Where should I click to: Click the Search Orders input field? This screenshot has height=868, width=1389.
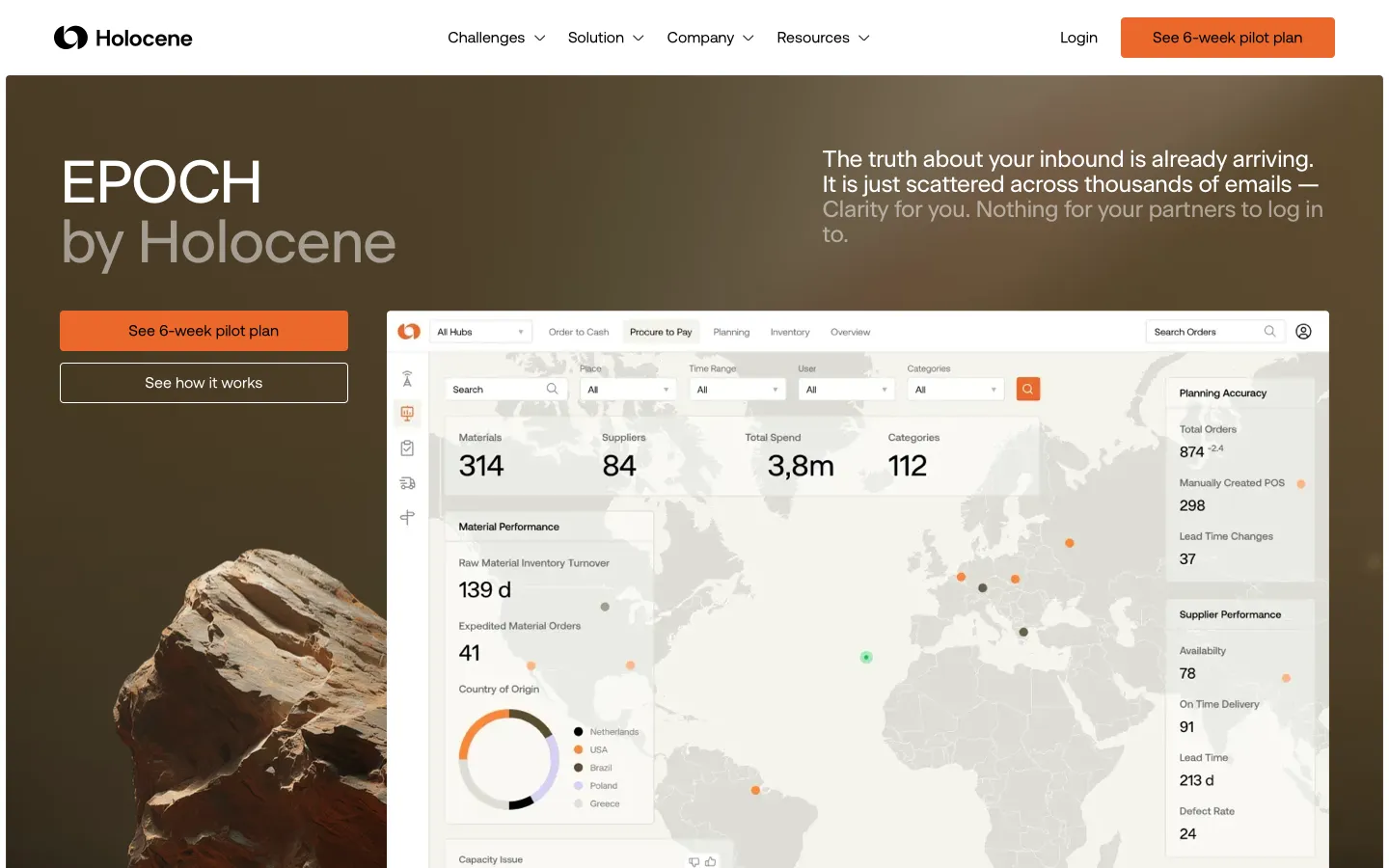(1214, 332)
